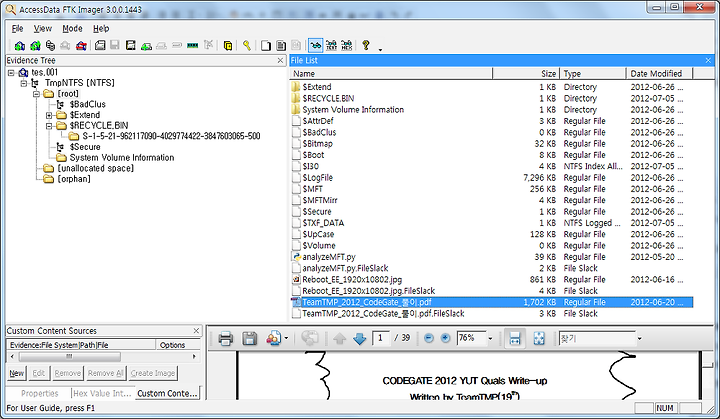720x419 pixels.
Task: Zoom out the PDF with minus icon
Action: [x=429, y=339]
